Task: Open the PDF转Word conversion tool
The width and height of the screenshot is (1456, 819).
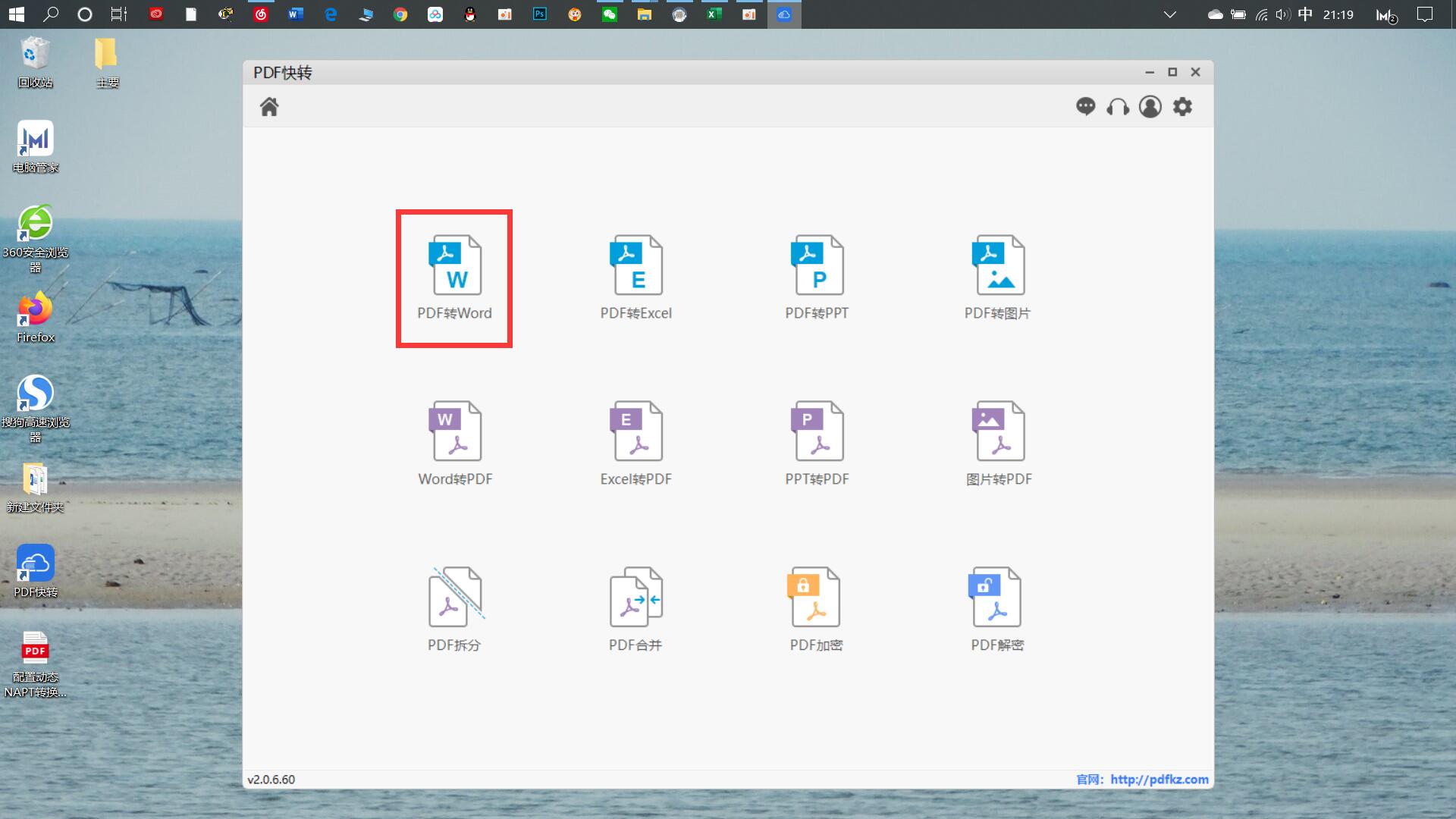Action: pos(454,278)
